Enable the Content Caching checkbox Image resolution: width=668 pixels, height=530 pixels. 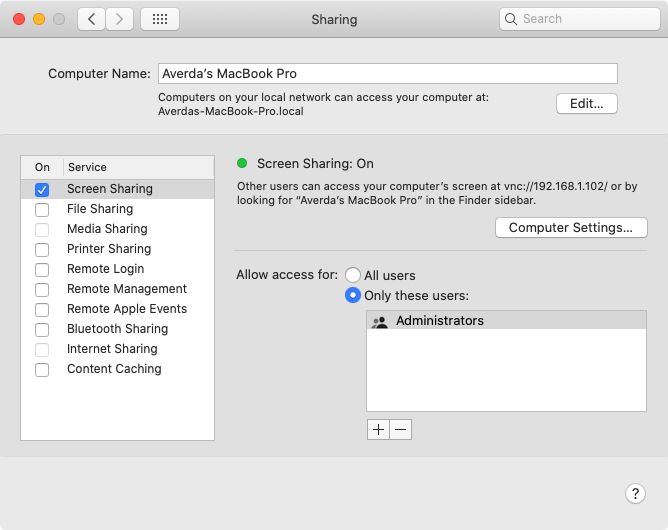[x=42, y=370]
